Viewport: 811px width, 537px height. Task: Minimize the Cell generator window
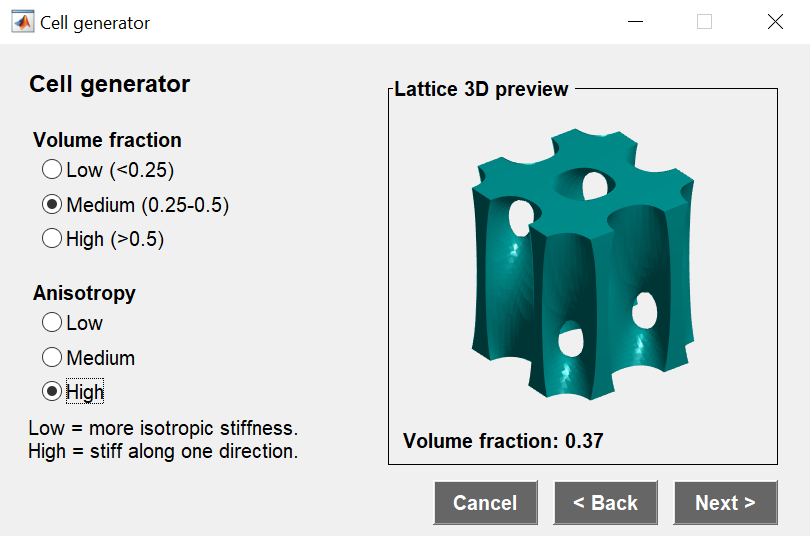click(x=634, y=22)
